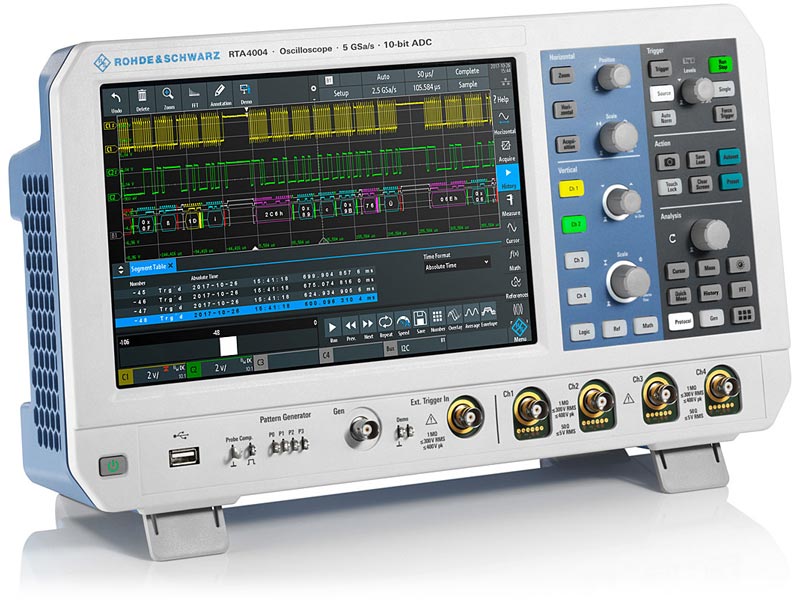Viewport: 800px width, 606px height.
Task: Push the camera screenshot hardware button
Action: pos(668,162)
